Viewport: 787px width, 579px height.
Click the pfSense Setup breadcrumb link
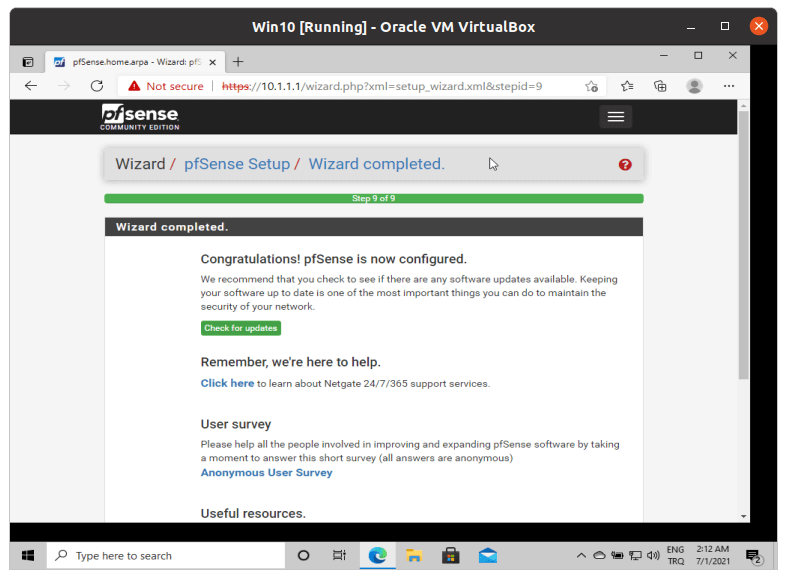point(237,164)
